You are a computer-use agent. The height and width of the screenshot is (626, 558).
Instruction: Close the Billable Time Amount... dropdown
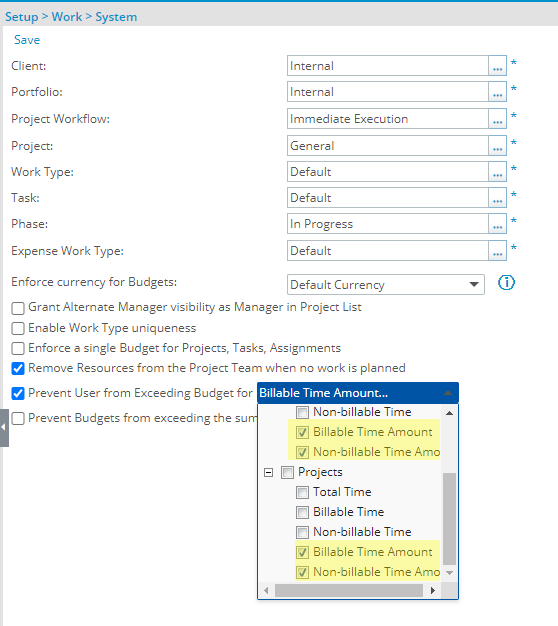coord(358,393)
